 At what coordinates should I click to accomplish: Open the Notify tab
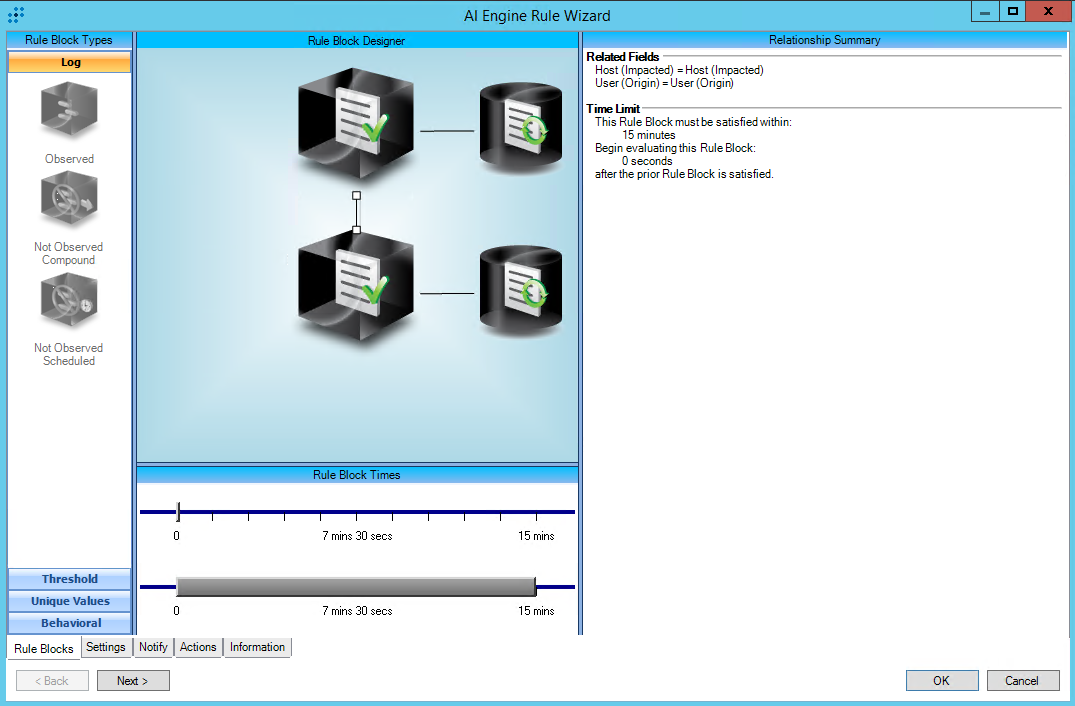point(153,647)
